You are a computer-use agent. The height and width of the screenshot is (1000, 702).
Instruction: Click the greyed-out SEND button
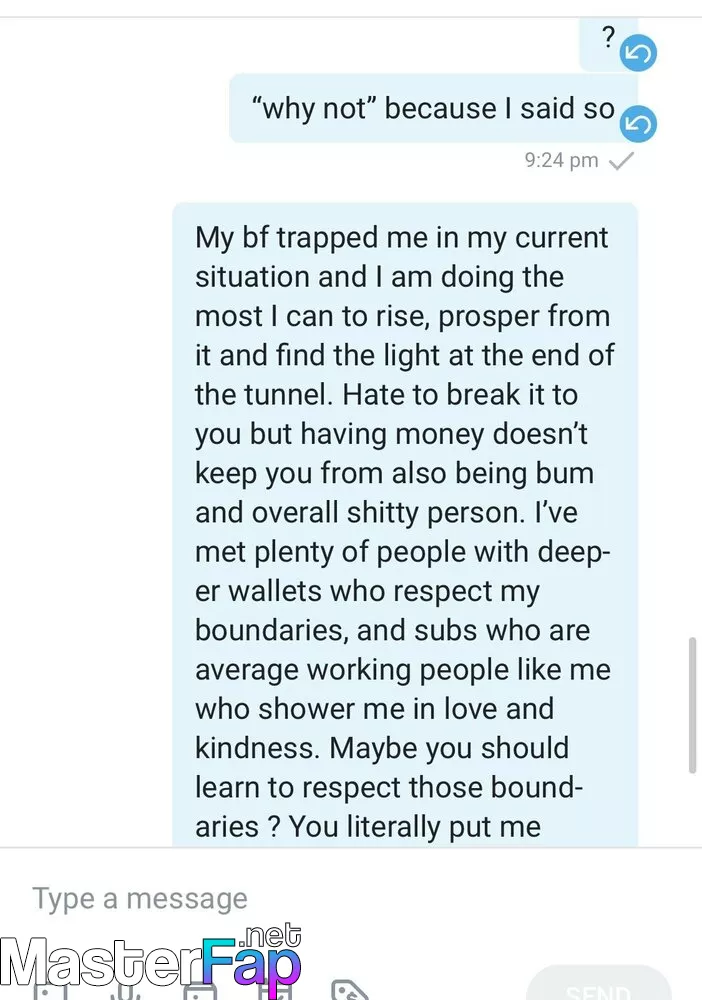tap(598, 985)
